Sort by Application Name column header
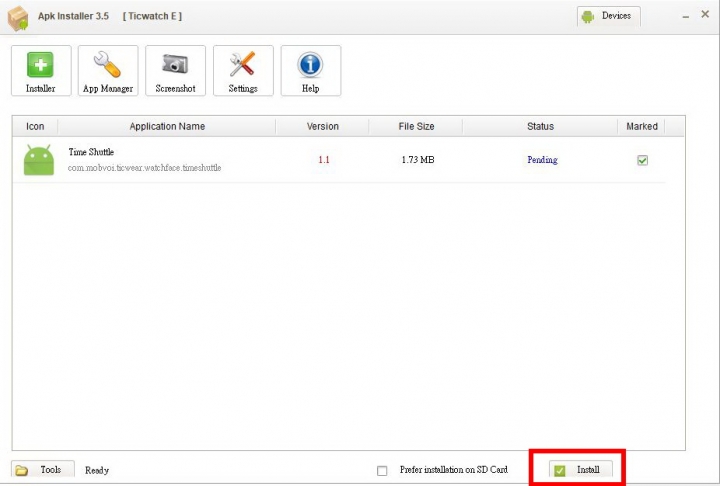This screenshot has width=720, height=486. (x=167, y=126)
